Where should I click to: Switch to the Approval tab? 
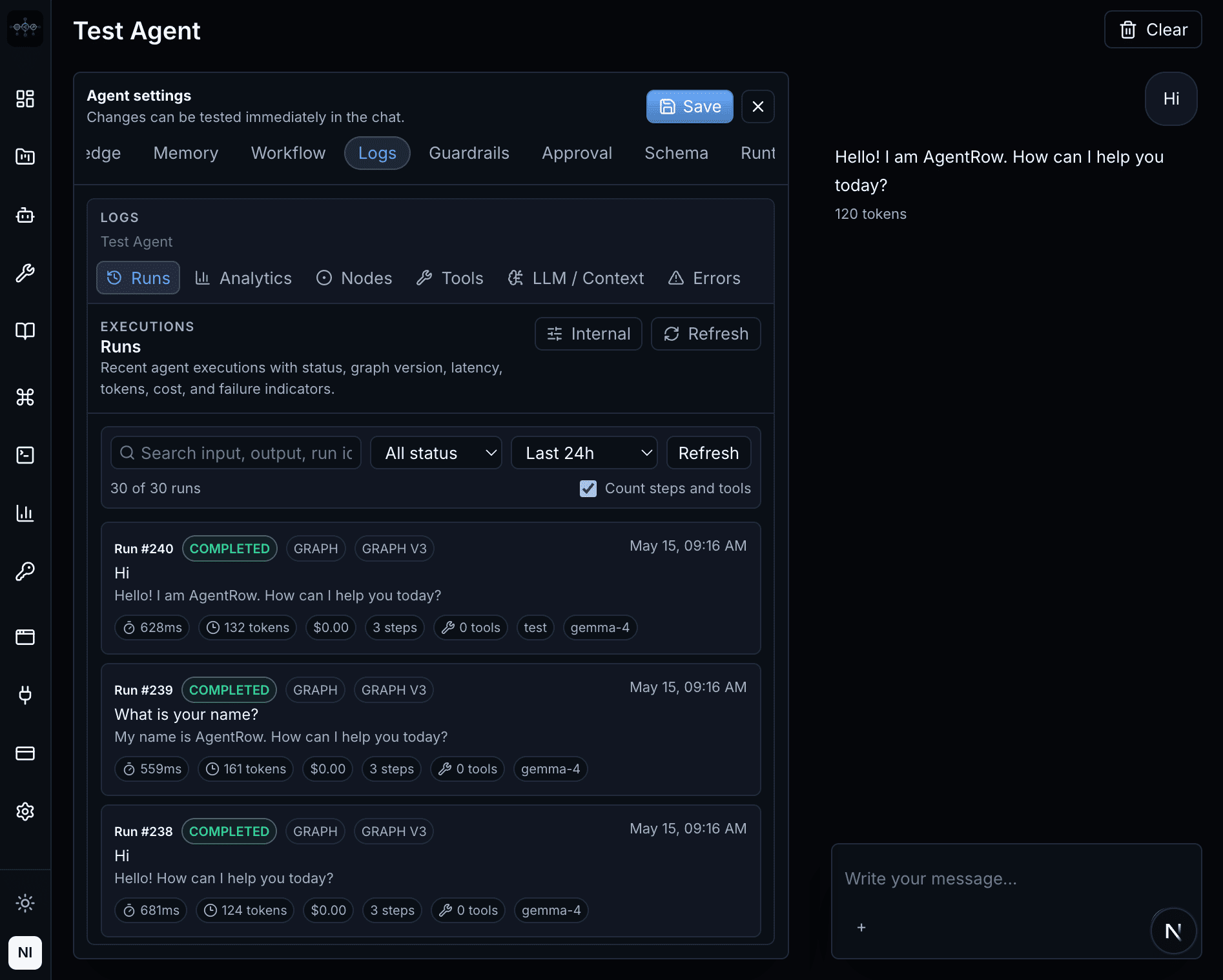[x=577, y=153]
